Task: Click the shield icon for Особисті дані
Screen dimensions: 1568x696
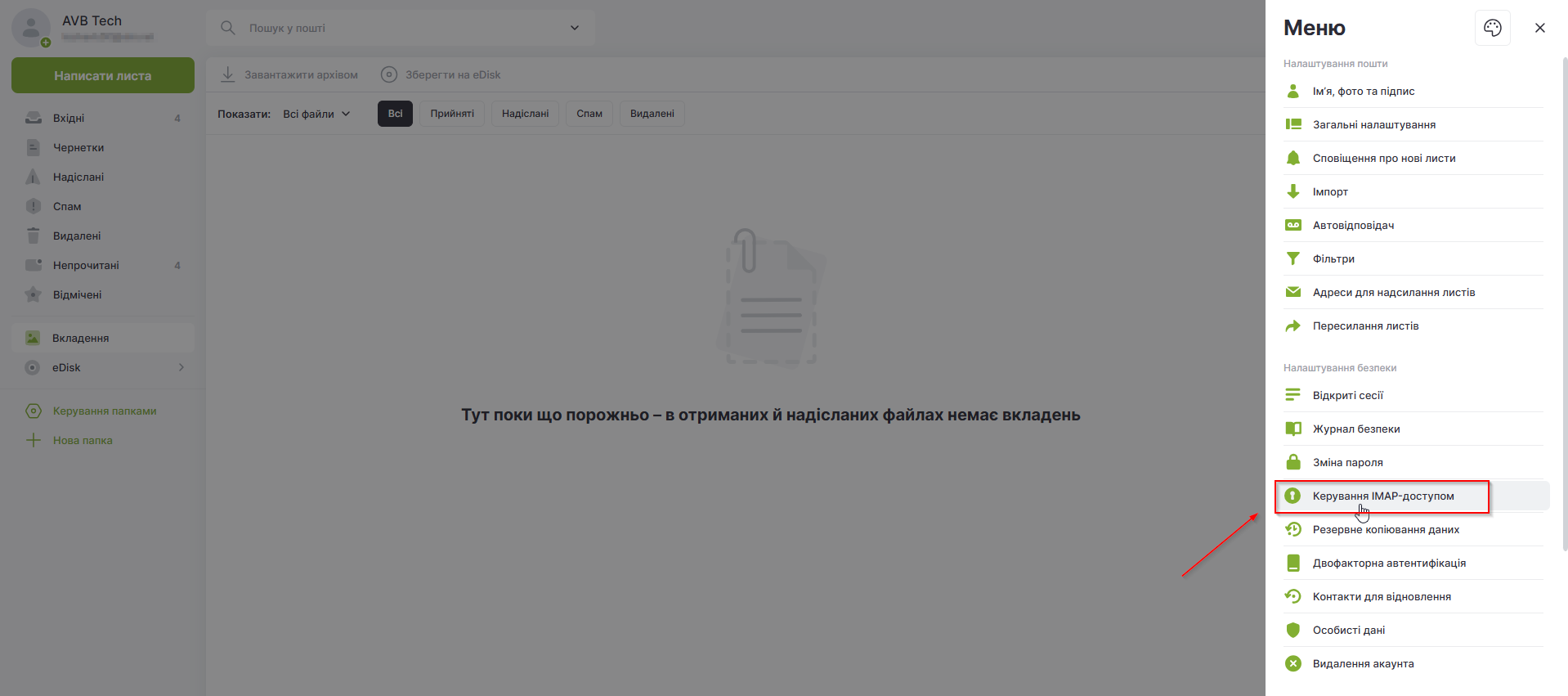Action: [x=1292, y=630]
